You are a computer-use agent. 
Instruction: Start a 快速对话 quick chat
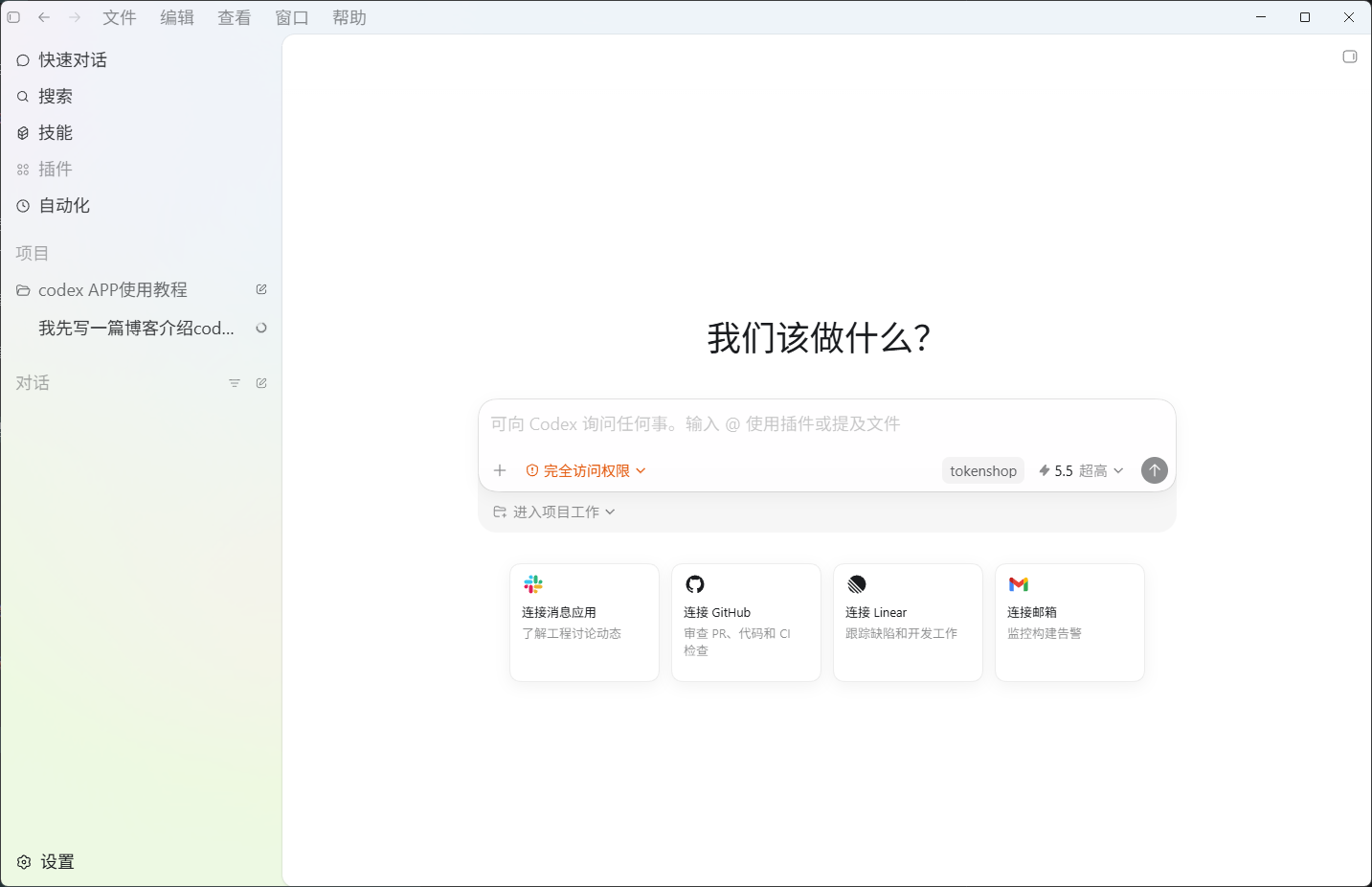[x=141, y=59]
